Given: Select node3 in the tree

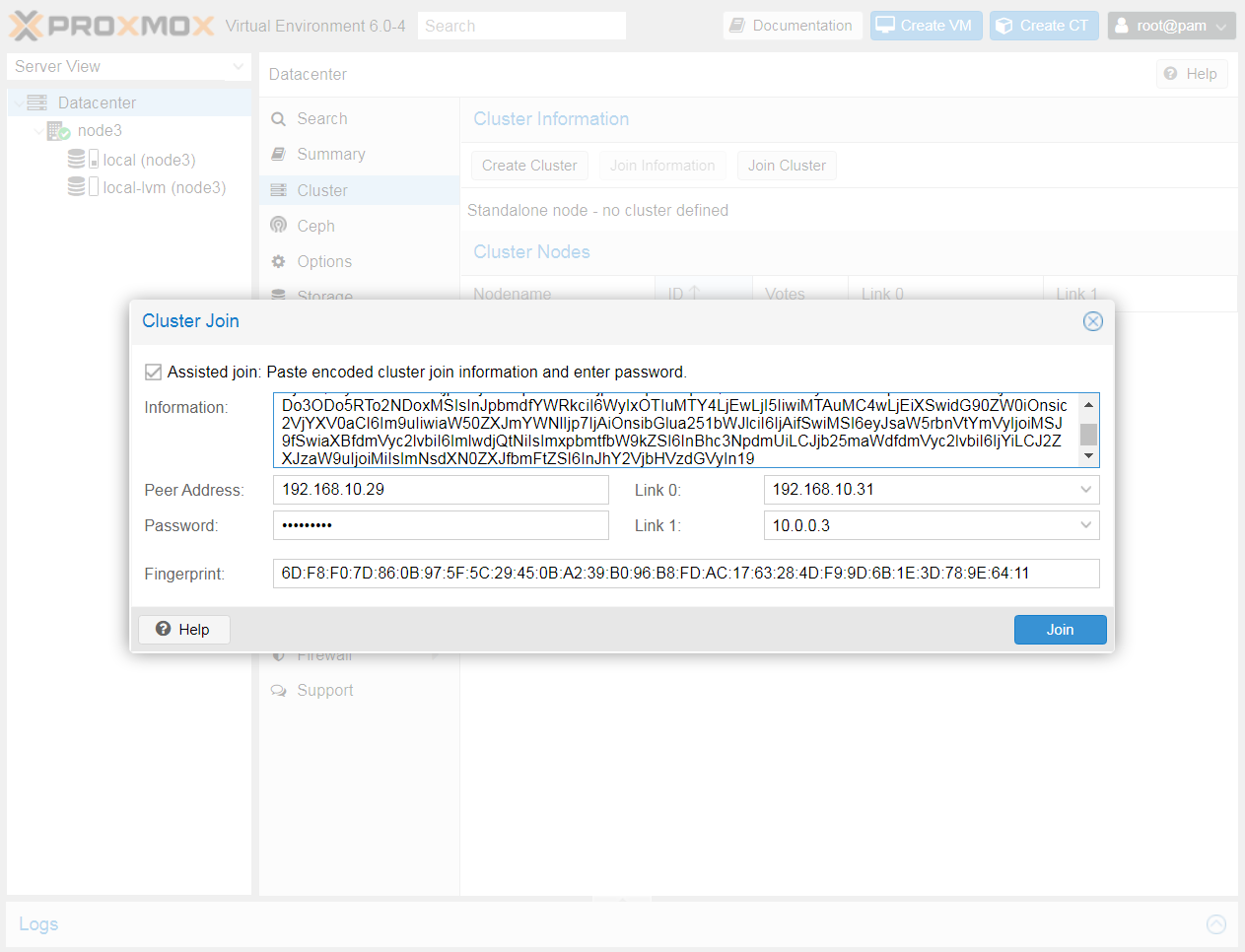Looking at the screenshot, I should [x=100, y=131].
